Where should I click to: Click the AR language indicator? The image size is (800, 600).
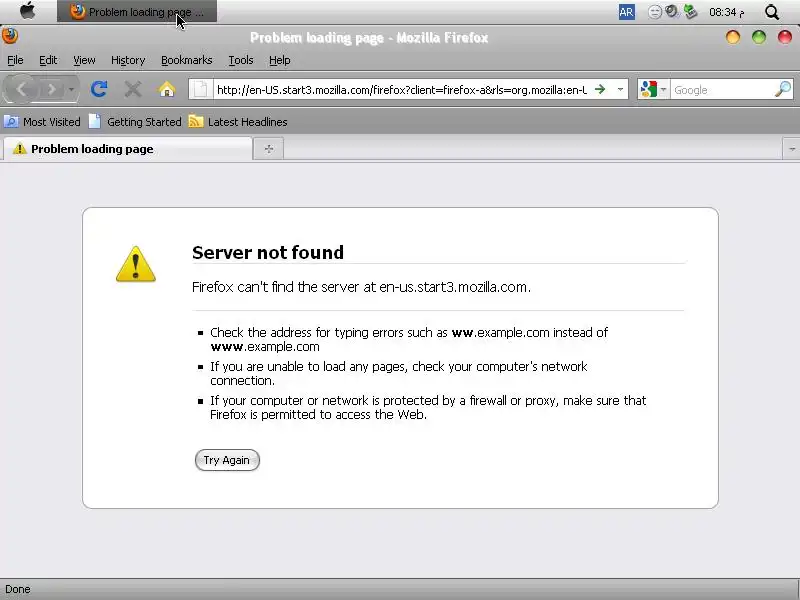(x=627, y=12)
